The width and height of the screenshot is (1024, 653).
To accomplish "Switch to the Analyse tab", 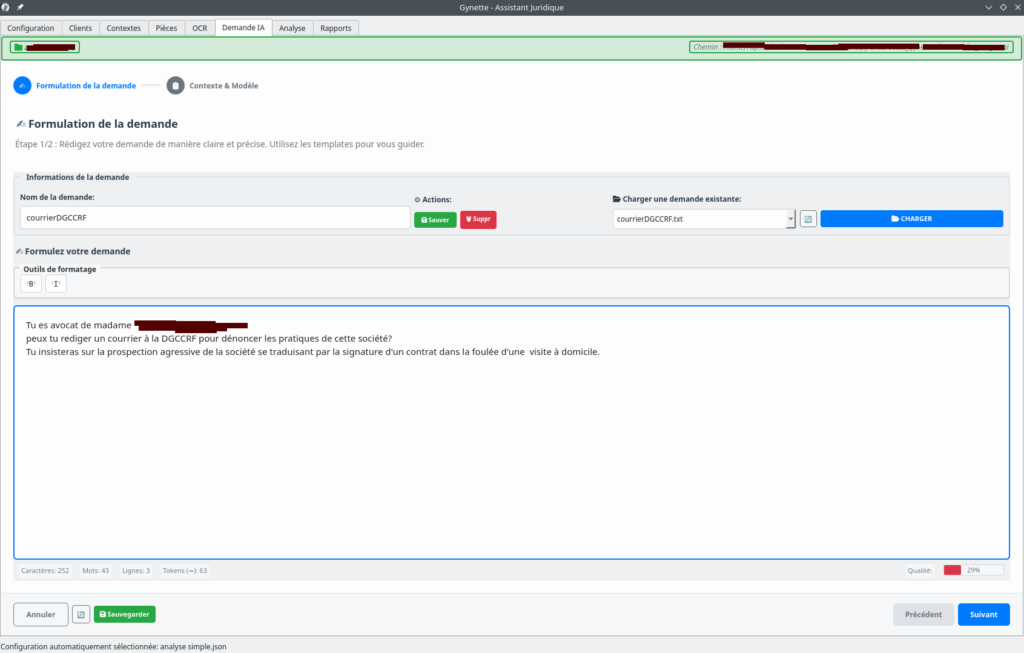I will tap(292, 28).
